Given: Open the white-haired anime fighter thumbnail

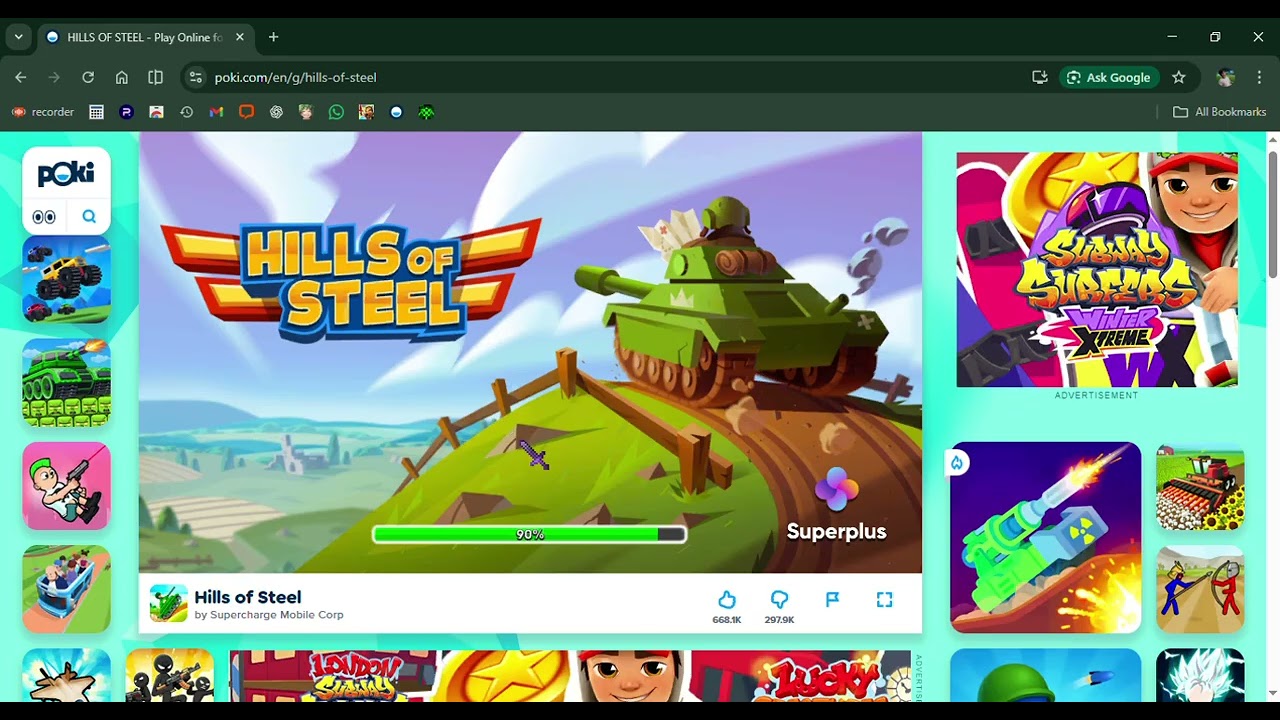Looking at the screenshot, I should 1200,675.
